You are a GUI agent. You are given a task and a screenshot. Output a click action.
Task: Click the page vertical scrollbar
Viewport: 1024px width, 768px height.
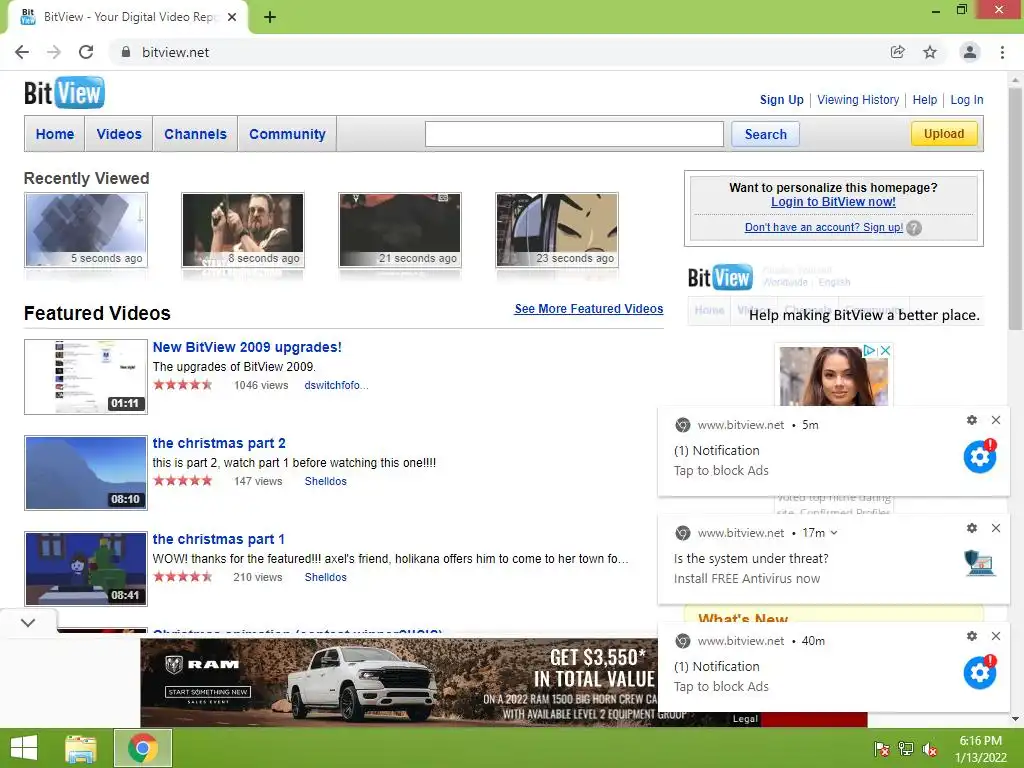pyautogui.click(x=1016, y=209)
